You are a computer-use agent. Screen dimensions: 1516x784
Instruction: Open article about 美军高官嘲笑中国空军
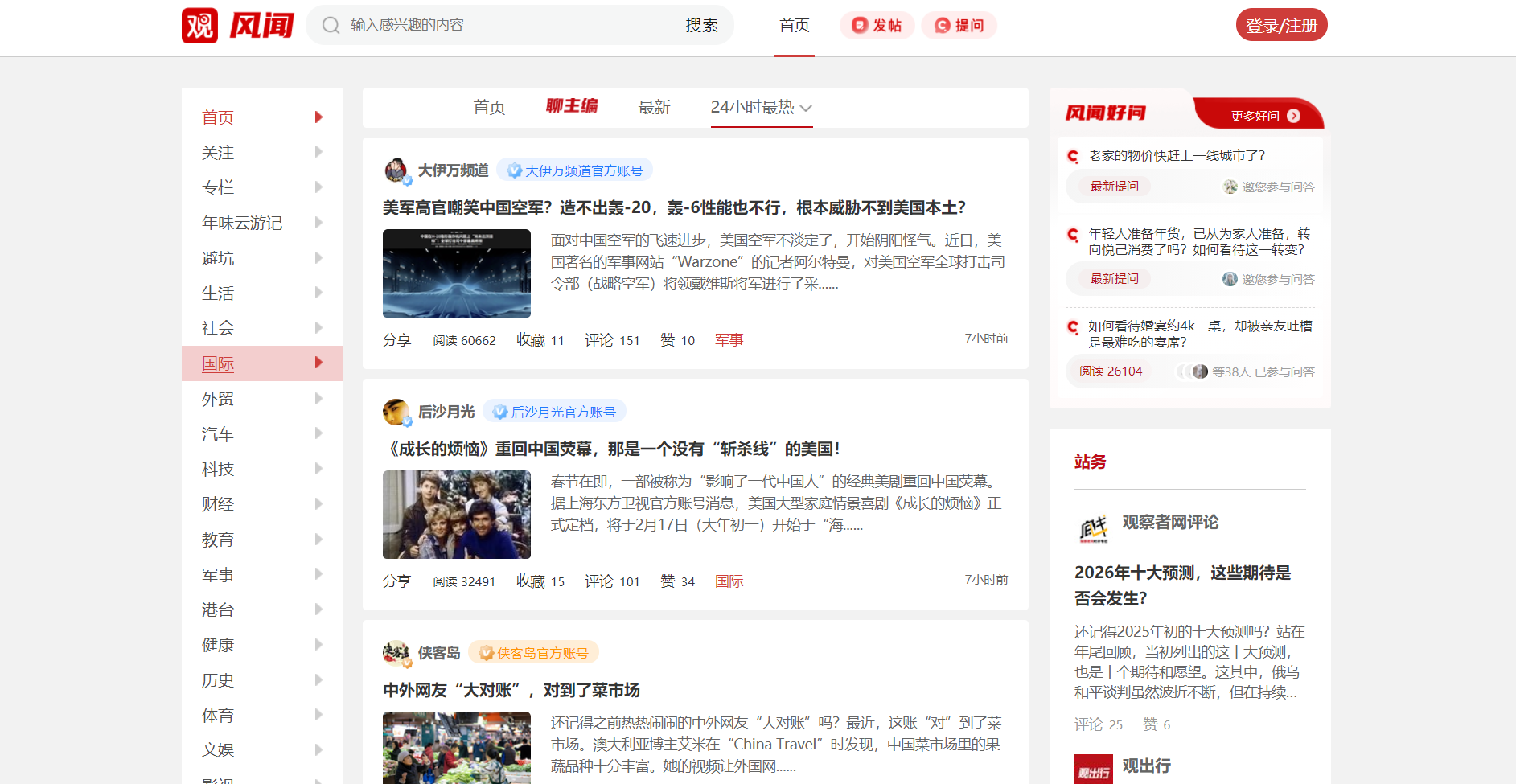click(674, 208)
